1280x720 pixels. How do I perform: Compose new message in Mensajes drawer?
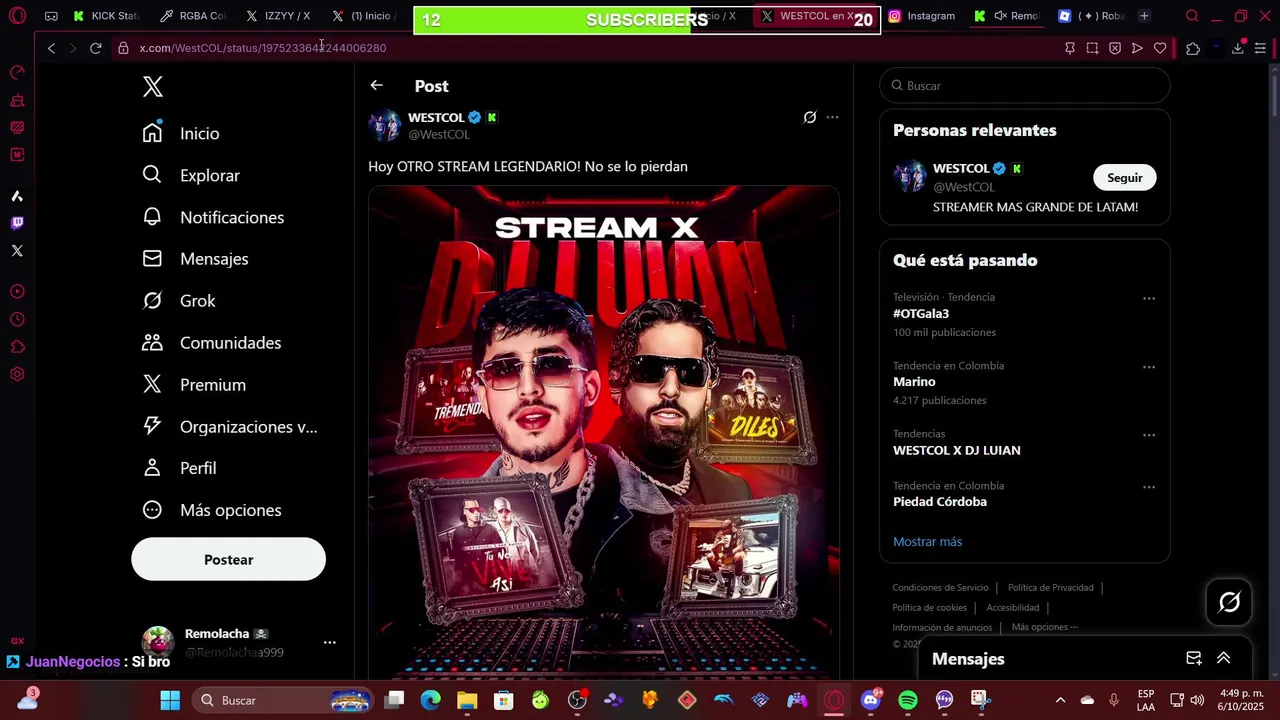(x=1194, y=658)
